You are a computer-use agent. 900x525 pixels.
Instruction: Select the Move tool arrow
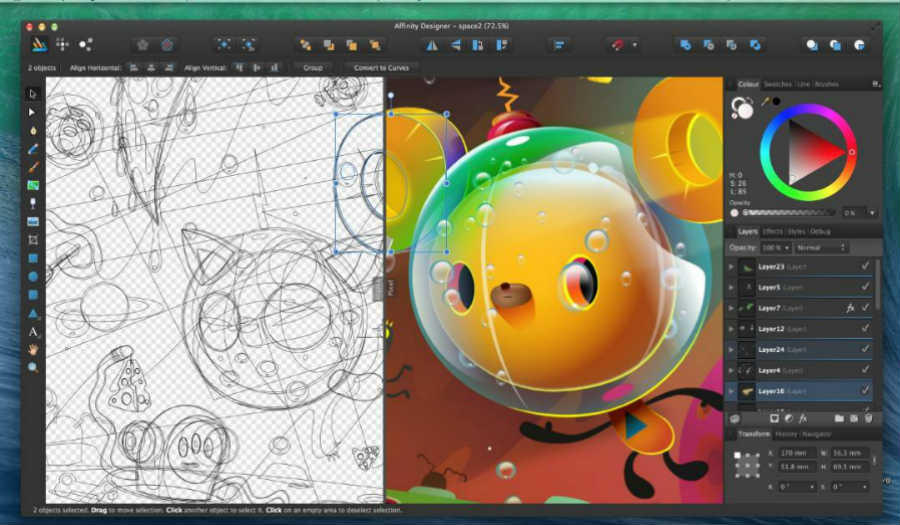(33, 94)
